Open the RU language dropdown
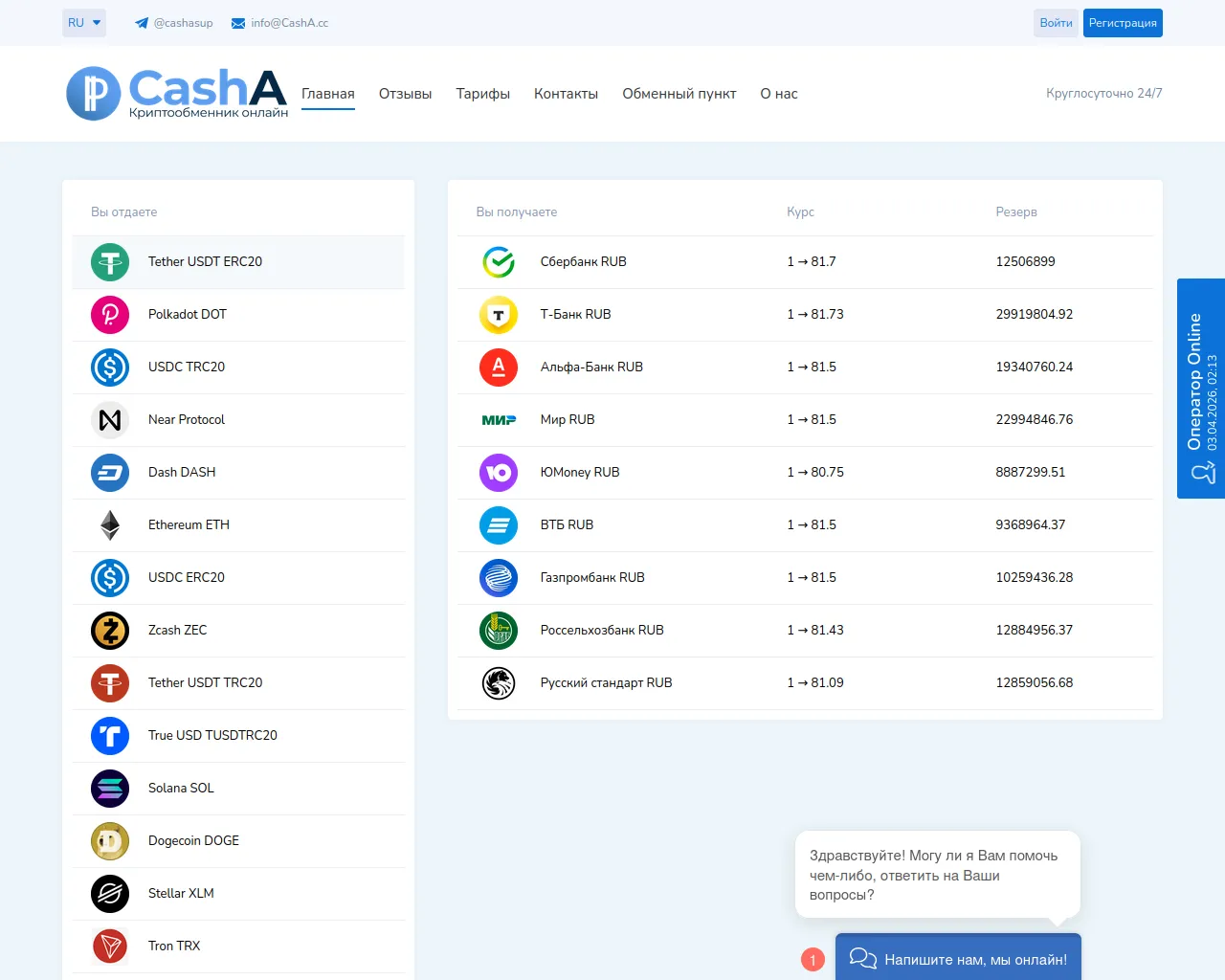 click(84, 23)
